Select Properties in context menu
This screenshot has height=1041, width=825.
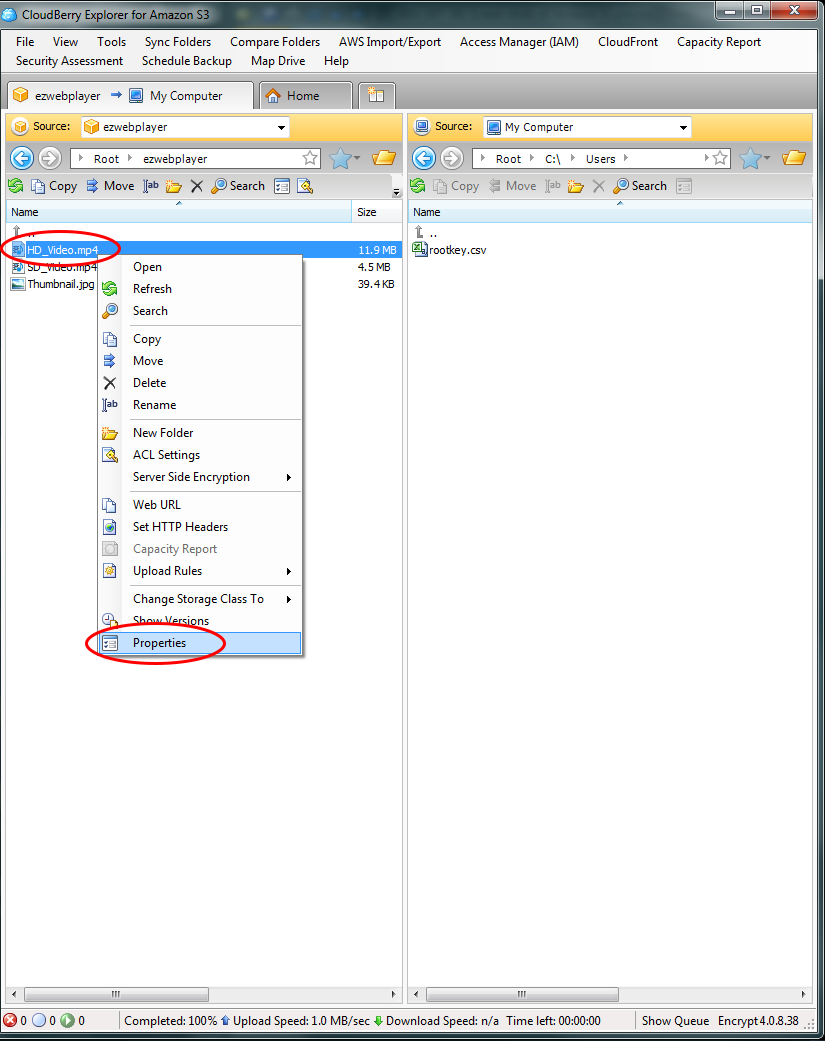coord(200,643)
